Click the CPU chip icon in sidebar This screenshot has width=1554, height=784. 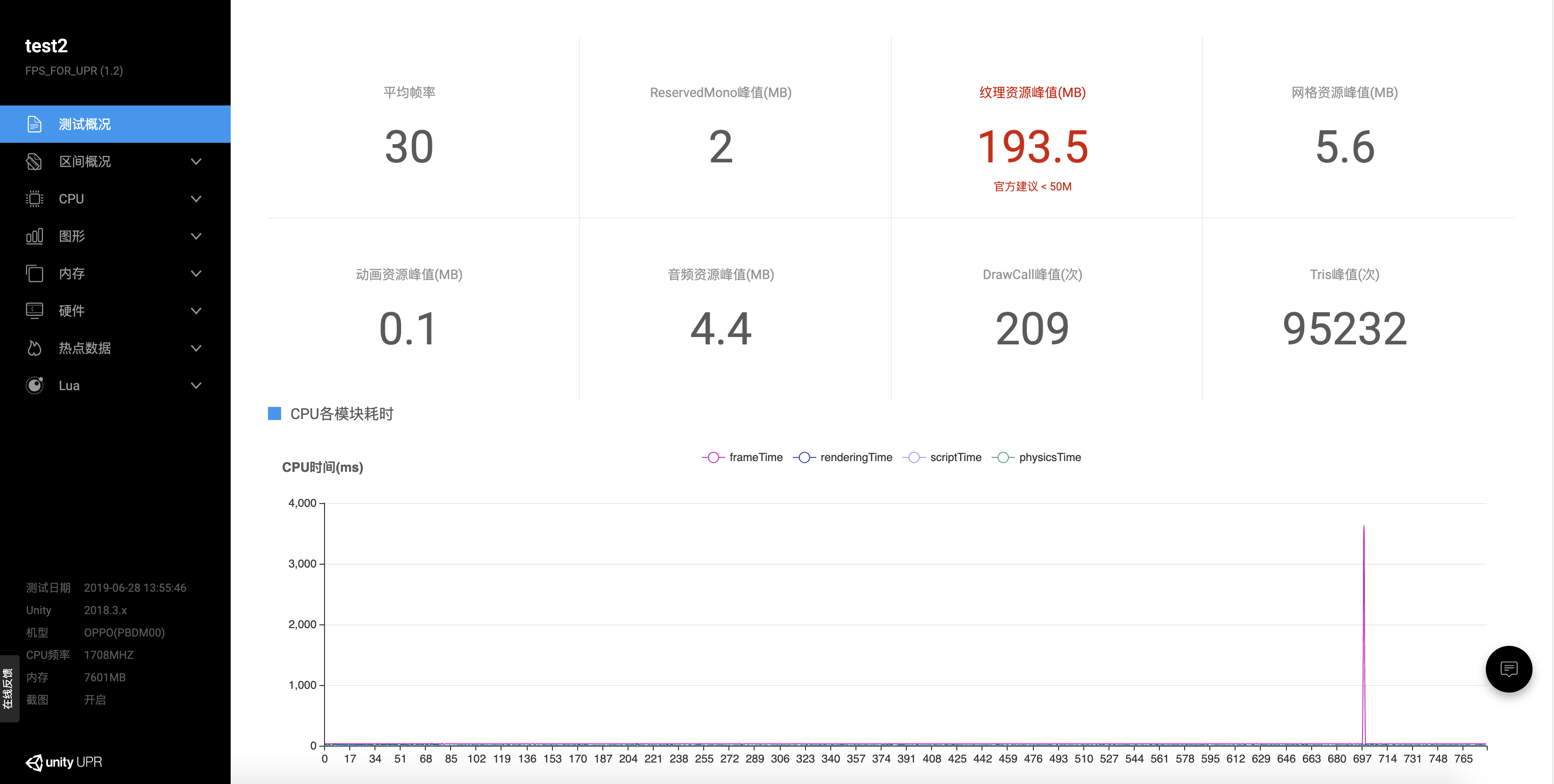click(x=35, y=199)
